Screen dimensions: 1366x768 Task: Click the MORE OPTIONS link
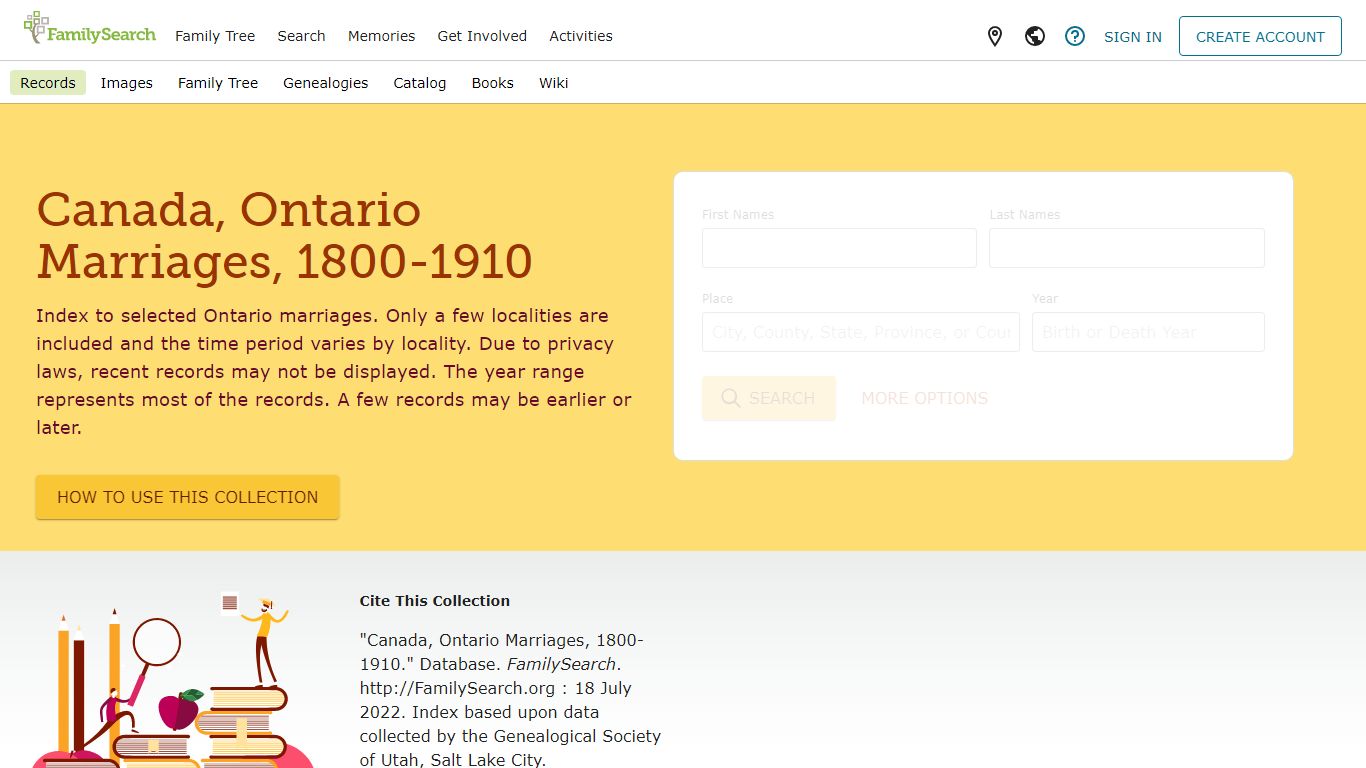click(x=925, y=398)
